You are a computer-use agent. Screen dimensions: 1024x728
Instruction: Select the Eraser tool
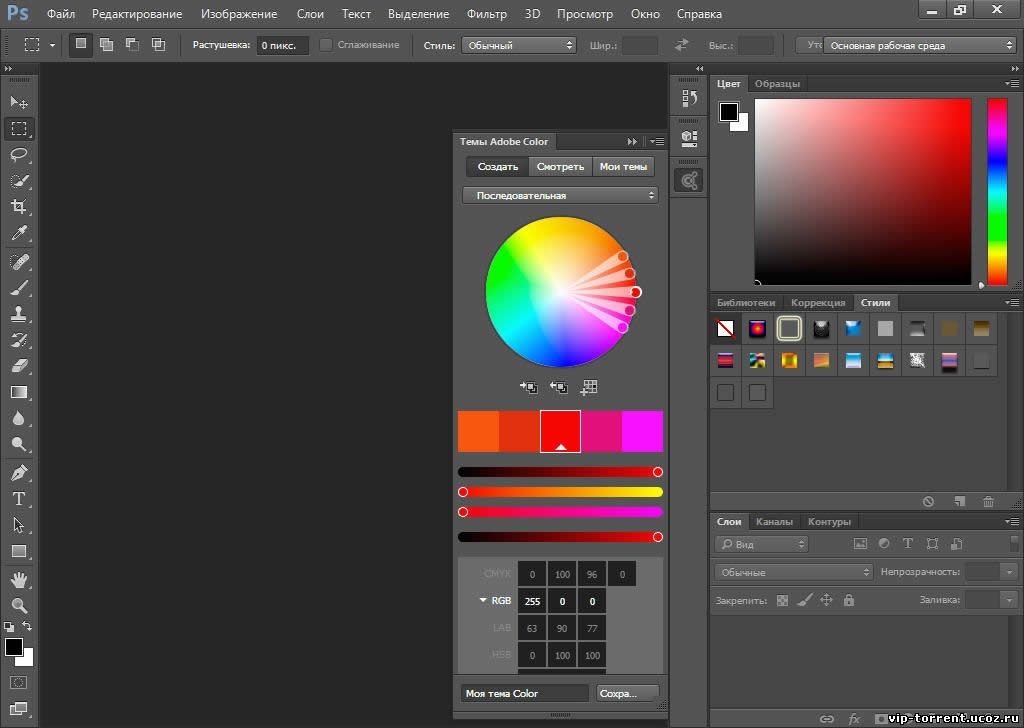[x=19, y=366]
